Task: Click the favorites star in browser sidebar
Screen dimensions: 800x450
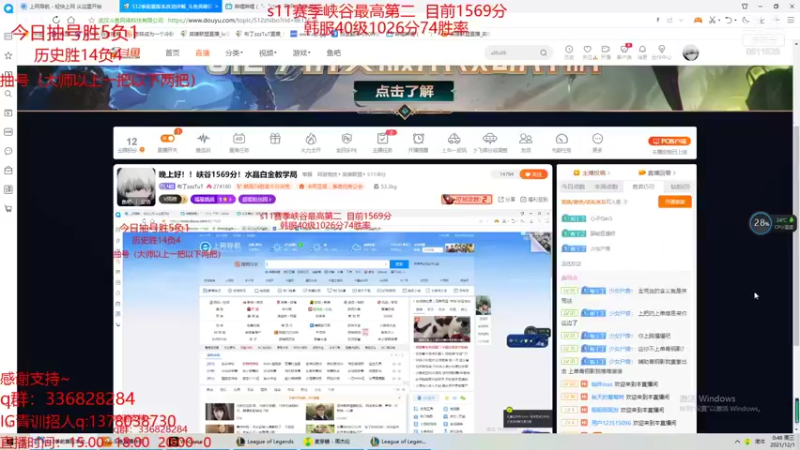Action: tap(8, 55)
